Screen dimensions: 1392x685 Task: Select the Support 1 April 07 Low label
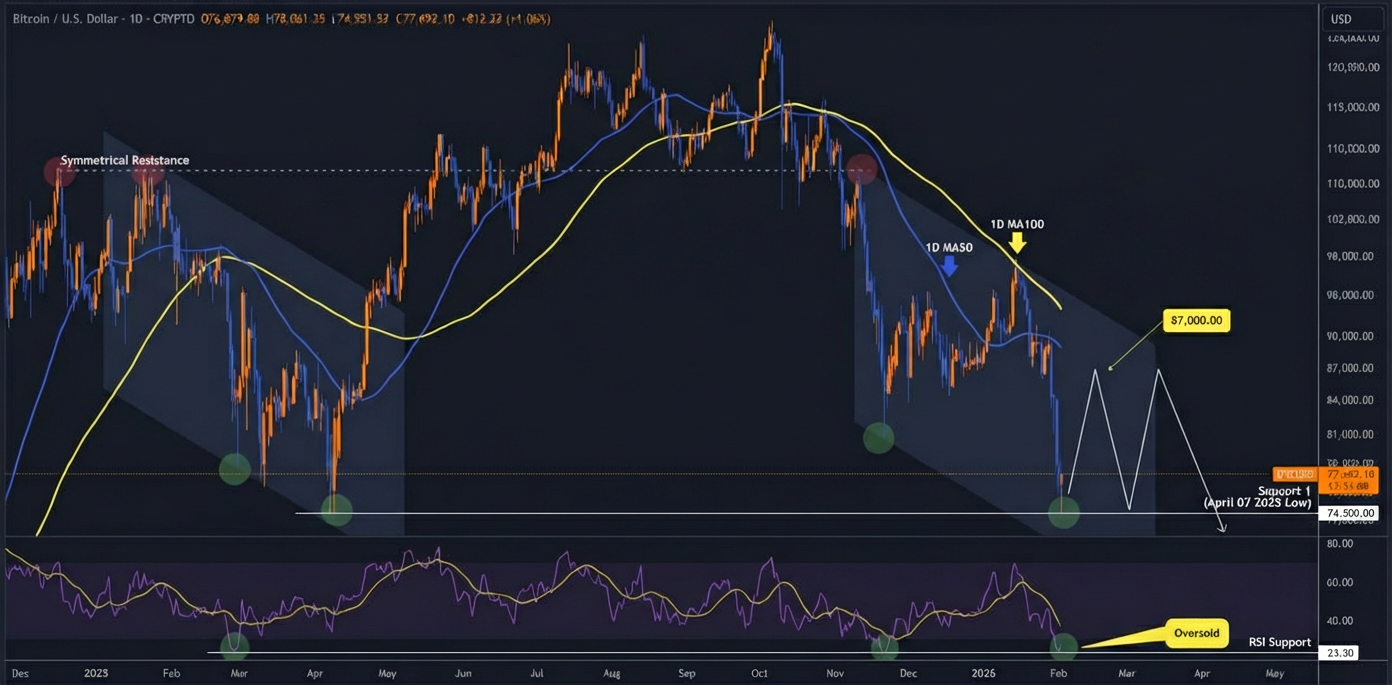point(1256,497)
